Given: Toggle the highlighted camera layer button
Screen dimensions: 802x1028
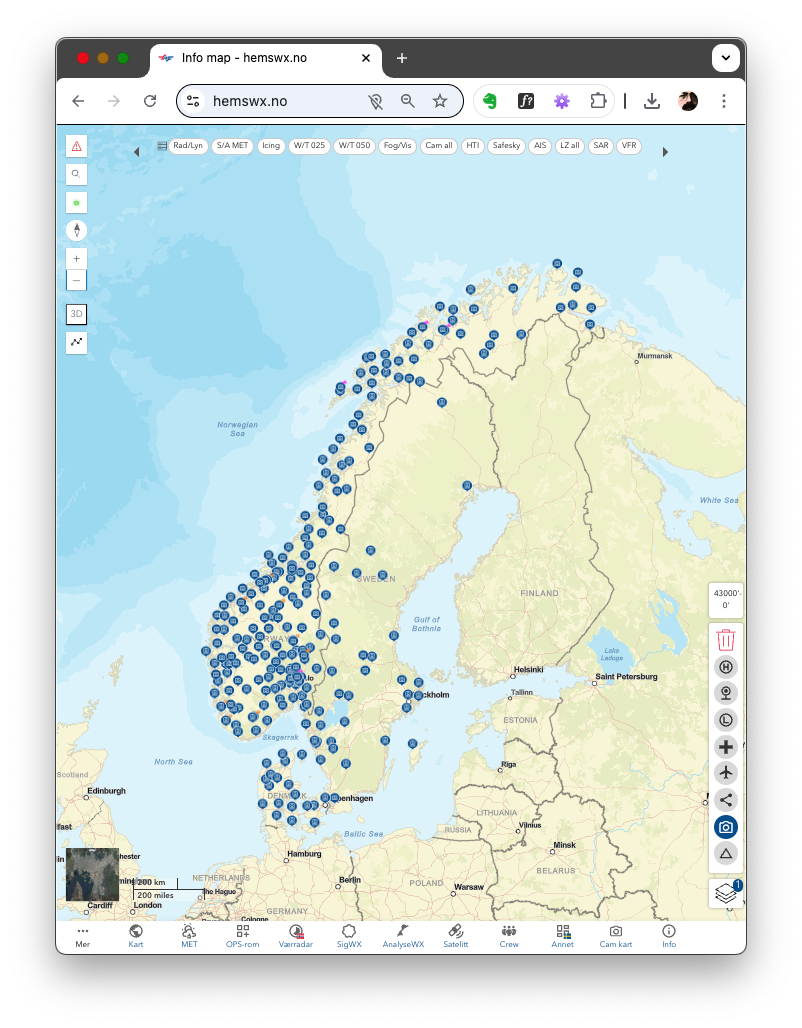Looking at the screenshot, I should pos(726,827).
